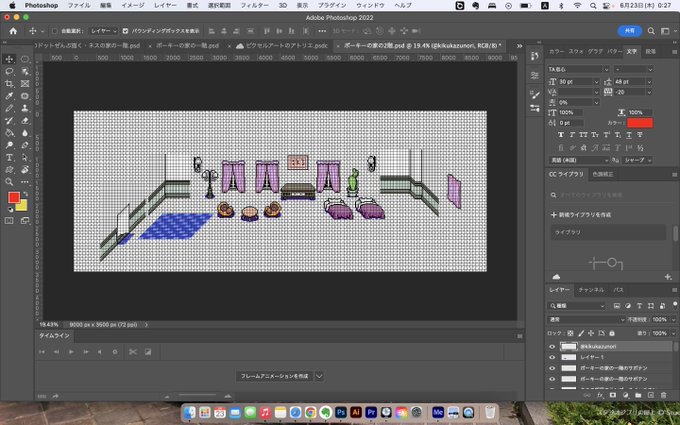Image resolution: width=680 pixels, height=425 pixels.
Task: Select the Elliptical Marquee tool
Action: (x=25, y=59)
